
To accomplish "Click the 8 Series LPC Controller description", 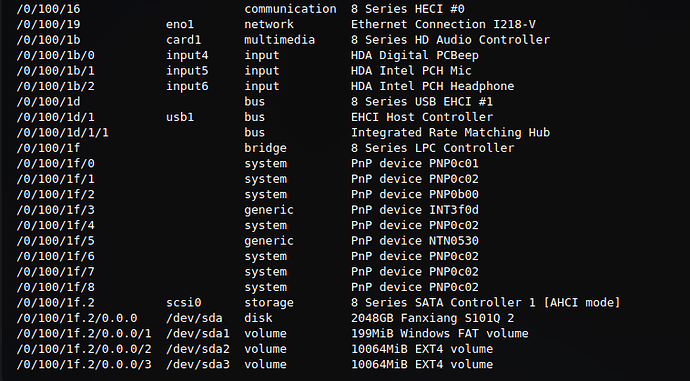I will [433, 148].
